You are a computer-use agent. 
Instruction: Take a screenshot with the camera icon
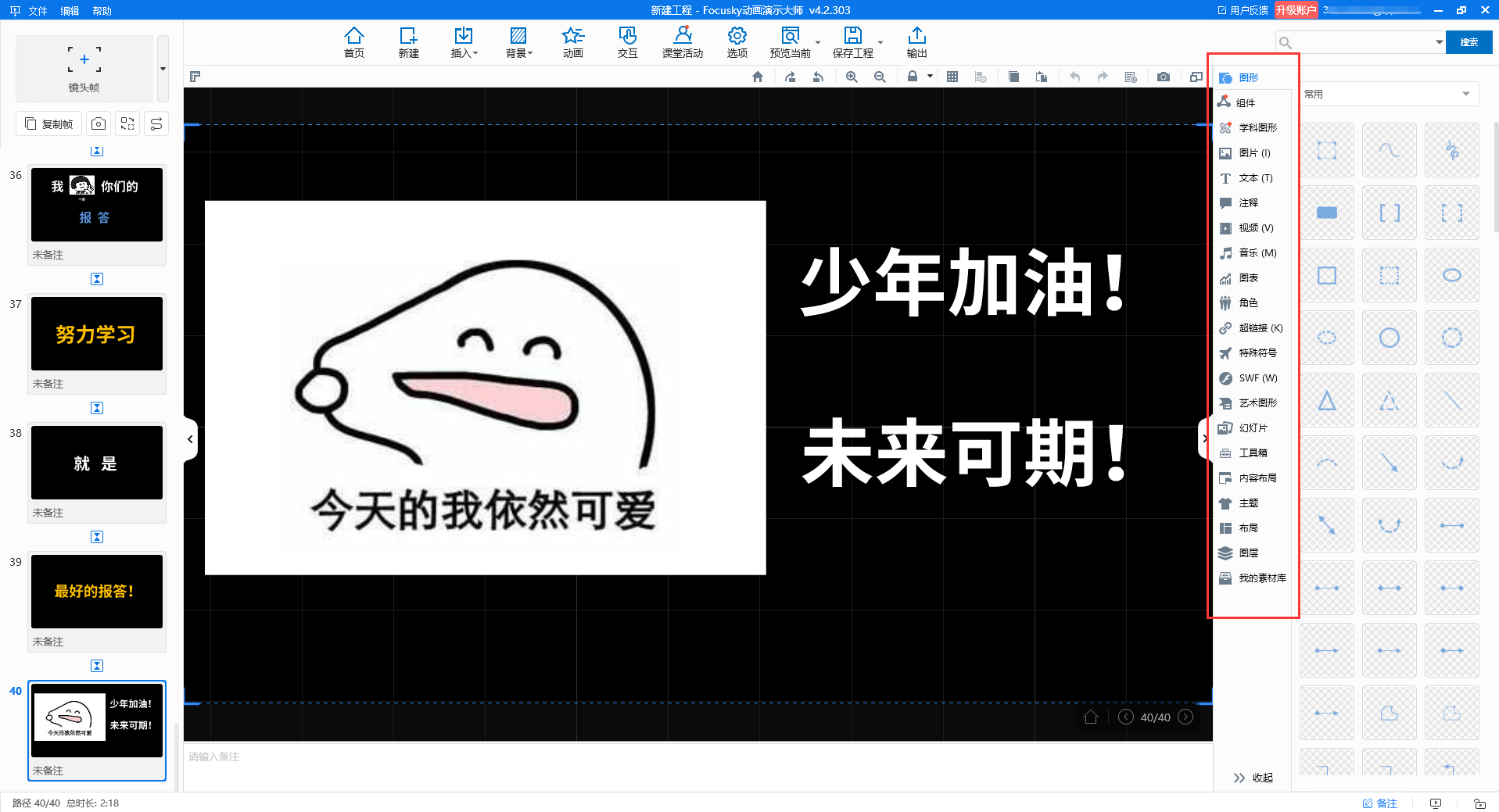[1163, 77]
